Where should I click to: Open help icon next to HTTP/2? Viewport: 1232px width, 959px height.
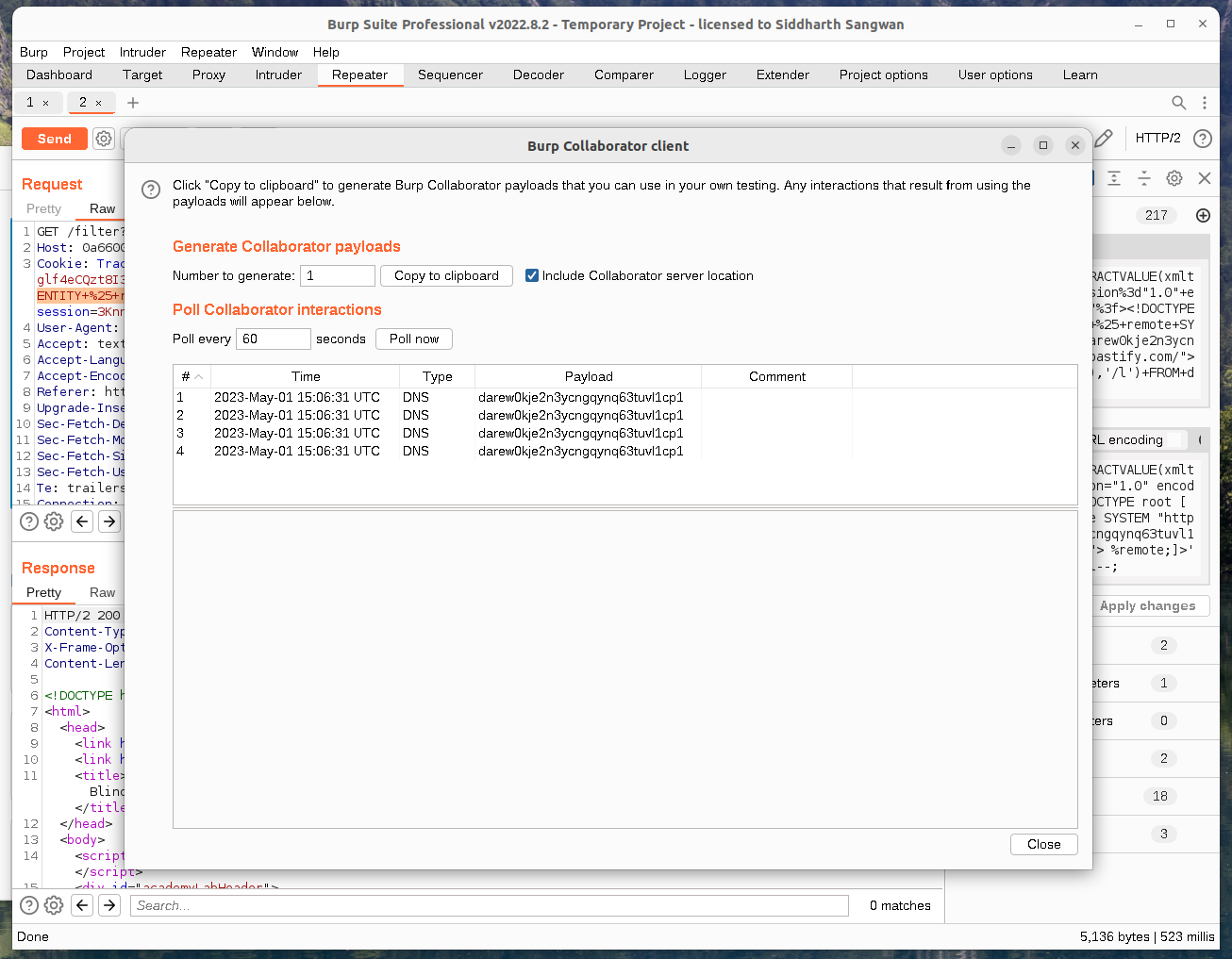tap(1203, 139)
